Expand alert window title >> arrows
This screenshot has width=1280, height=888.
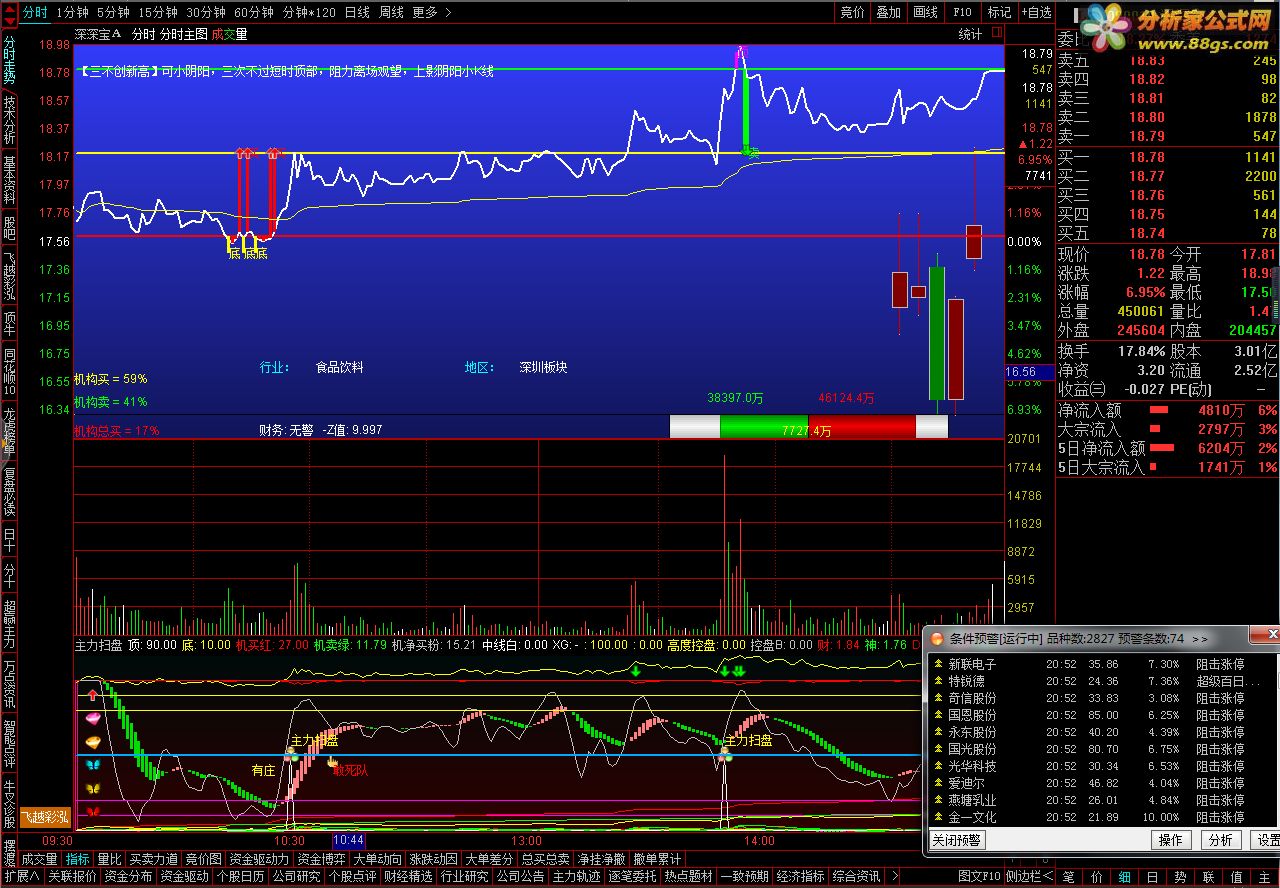point(1200,638)
